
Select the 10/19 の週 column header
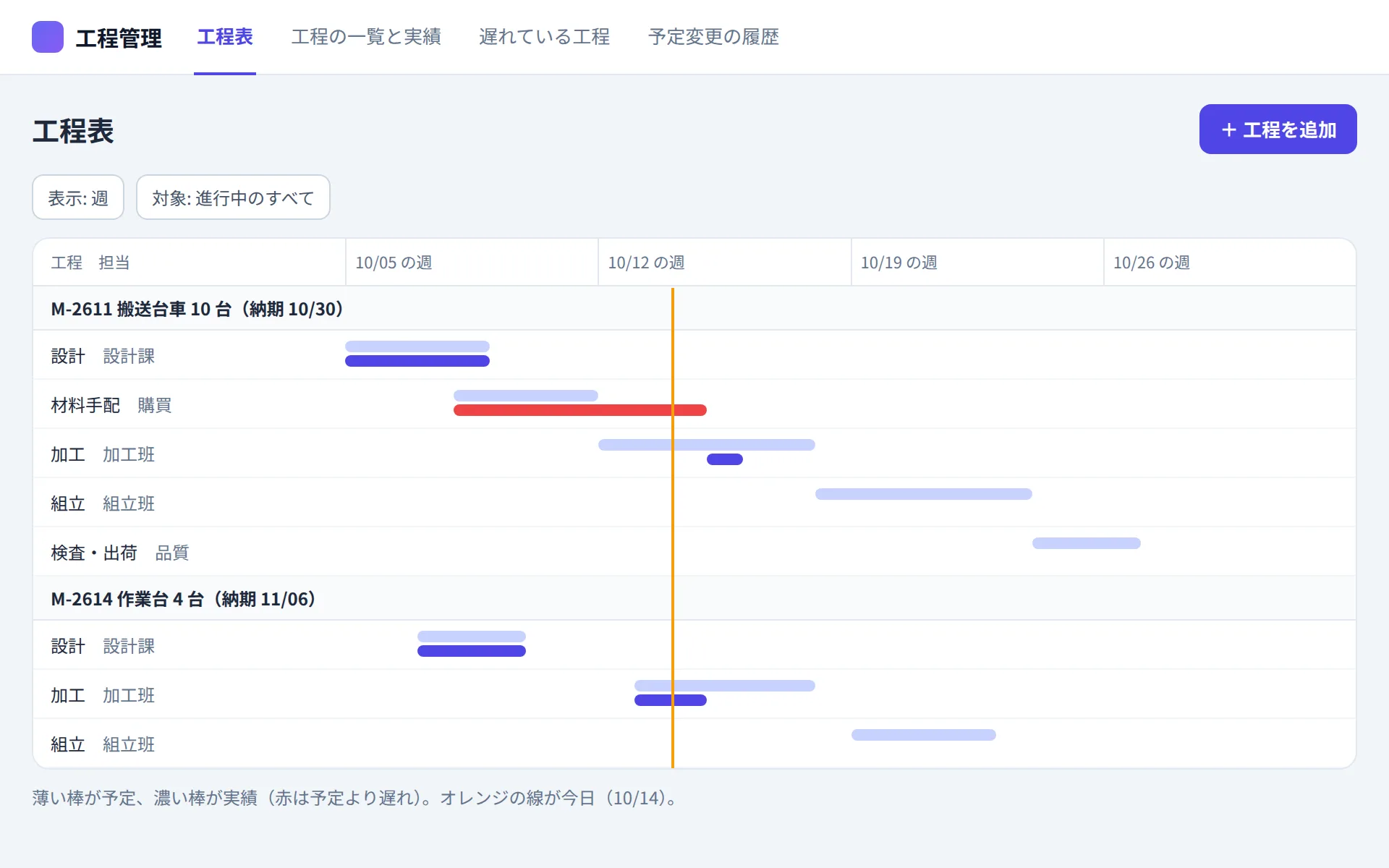pyautogui.click(x=977, y=263)
